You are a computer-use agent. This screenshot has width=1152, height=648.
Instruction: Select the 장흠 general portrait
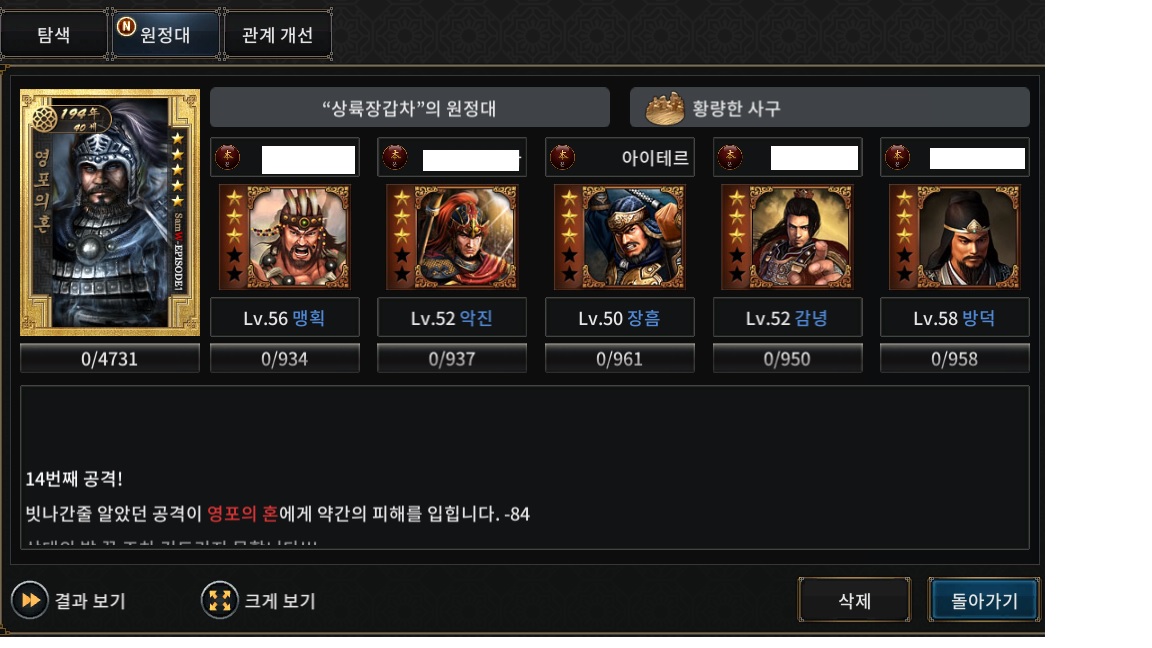[x=620, y=237]
